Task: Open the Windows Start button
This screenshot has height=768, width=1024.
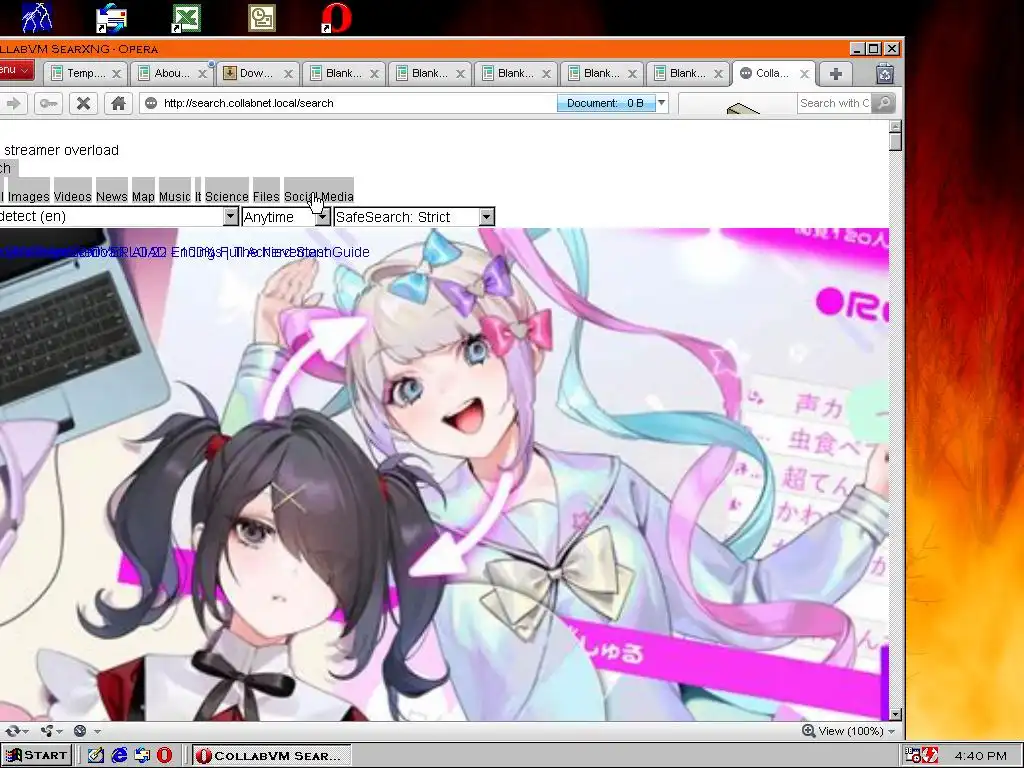Action: coord(37,756)
